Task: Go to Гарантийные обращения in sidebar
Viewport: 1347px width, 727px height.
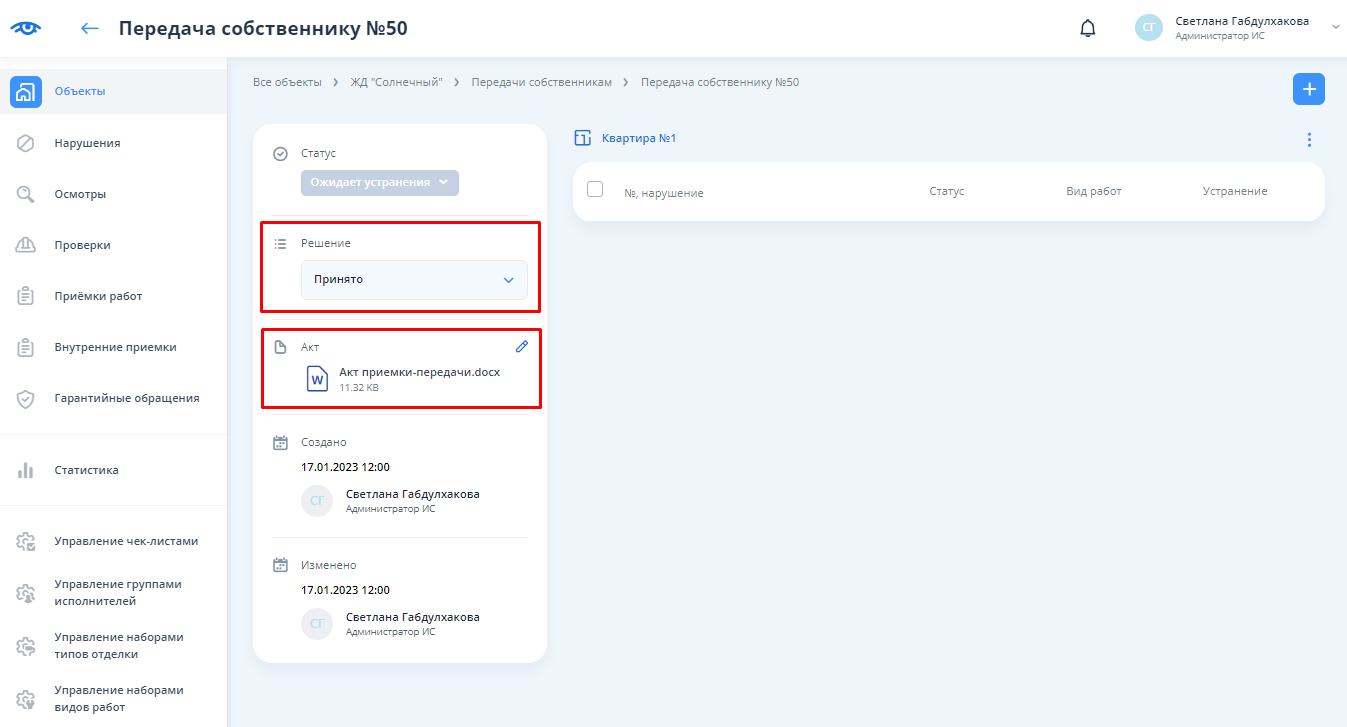Action: (126, 398)
